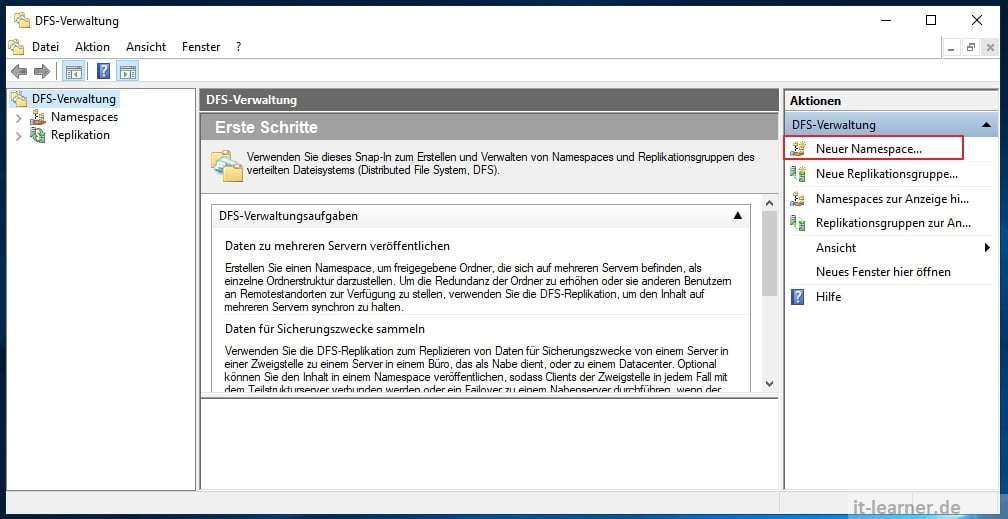
Task: Click Neuer Namespace... action
Action: 868,148
